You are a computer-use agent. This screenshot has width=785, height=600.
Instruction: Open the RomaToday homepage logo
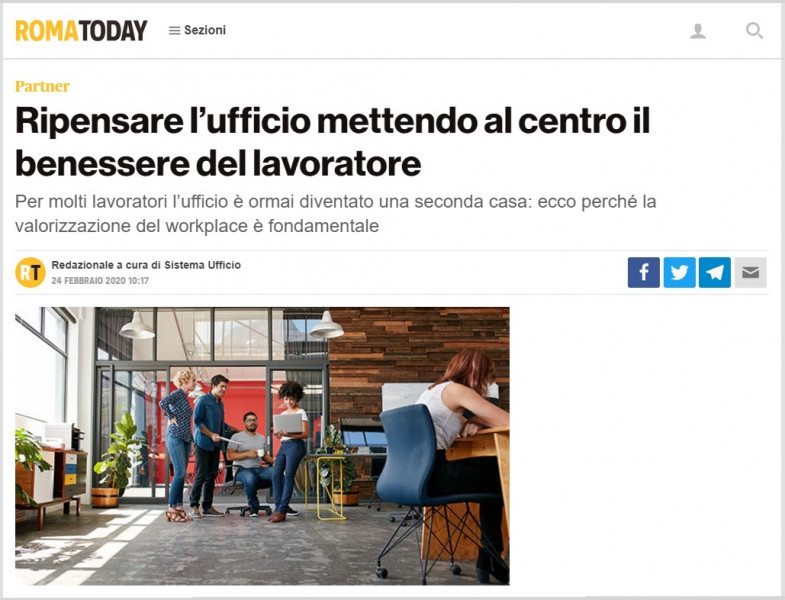pos(81,31)
